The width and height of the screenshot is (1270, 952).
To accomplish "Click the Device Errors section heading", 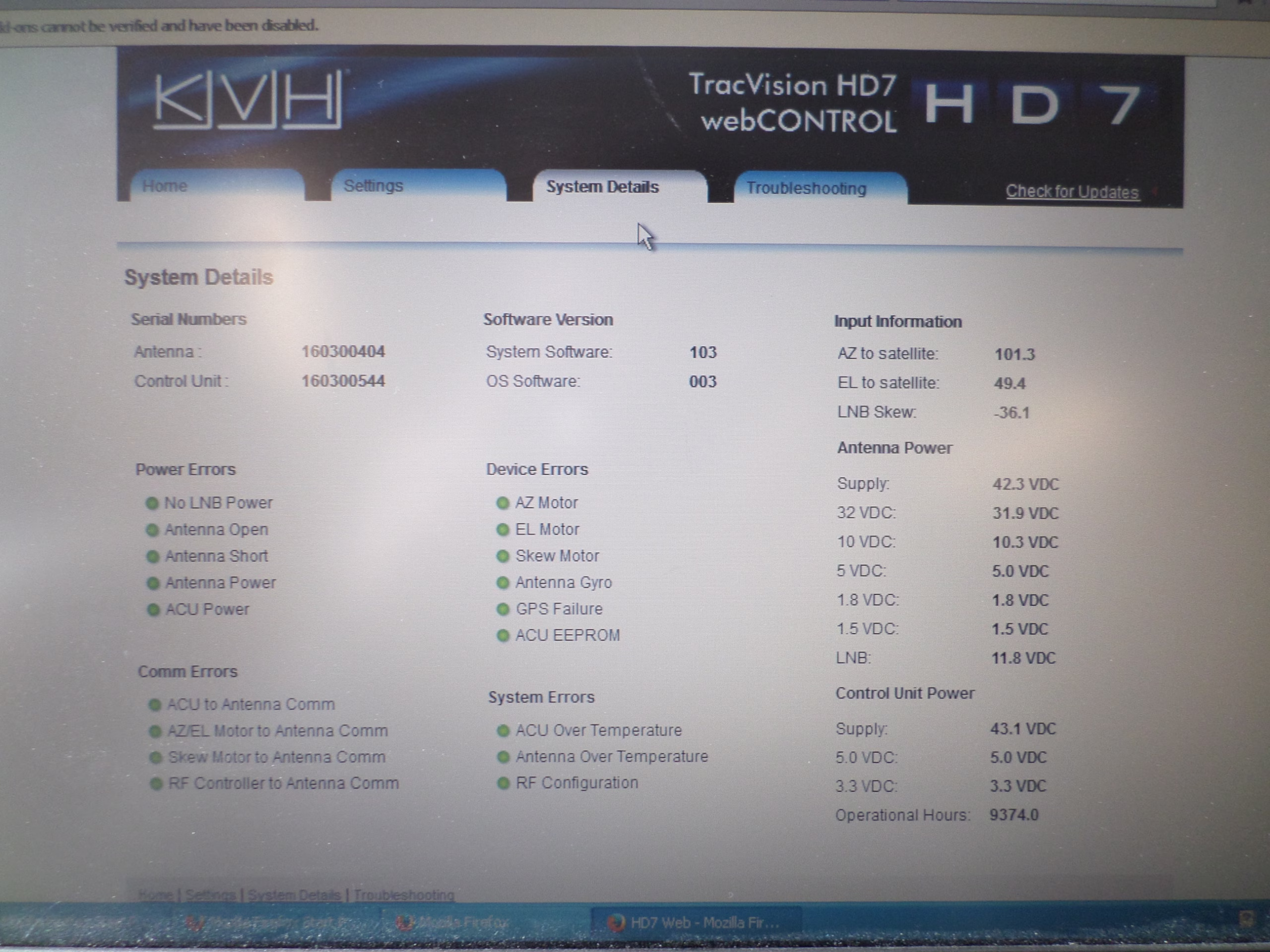I will 537,470.
